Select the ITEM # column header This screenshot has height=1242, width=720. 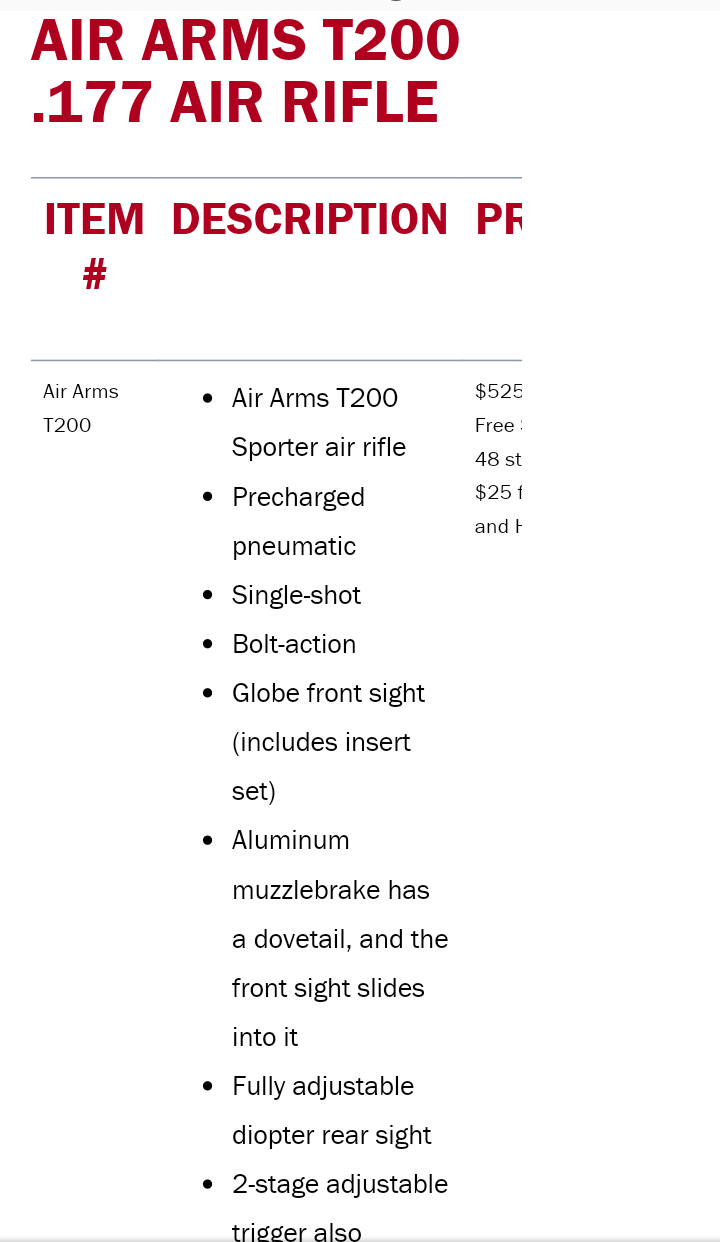point(94,246)
